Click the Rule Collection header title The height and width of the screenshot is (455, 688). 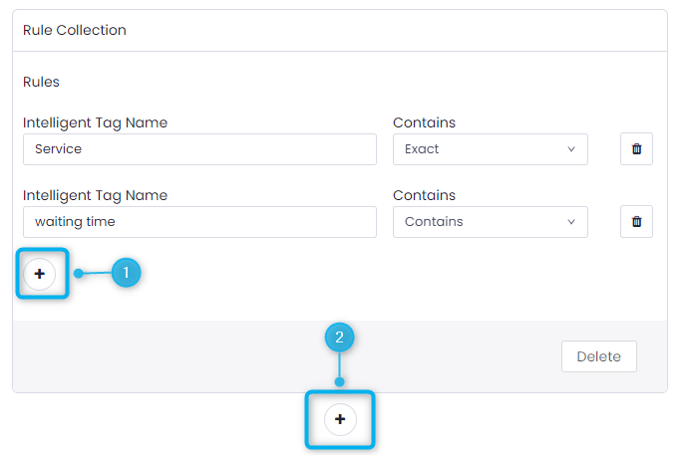(x=75, y=30)
